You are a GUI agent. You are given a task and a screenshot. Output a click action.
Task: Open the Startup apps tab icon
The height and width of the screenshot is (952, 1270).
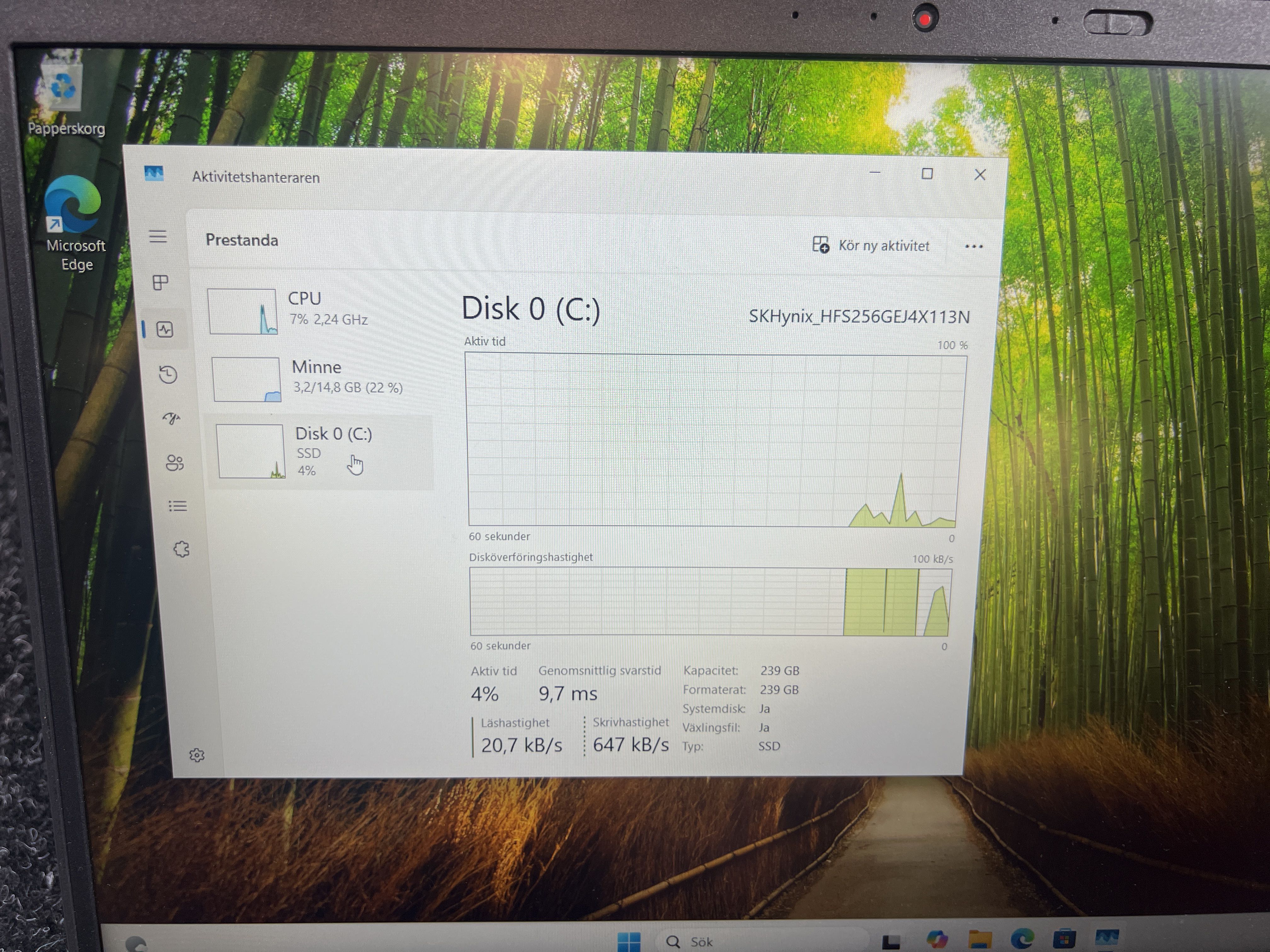click(171, 418)
